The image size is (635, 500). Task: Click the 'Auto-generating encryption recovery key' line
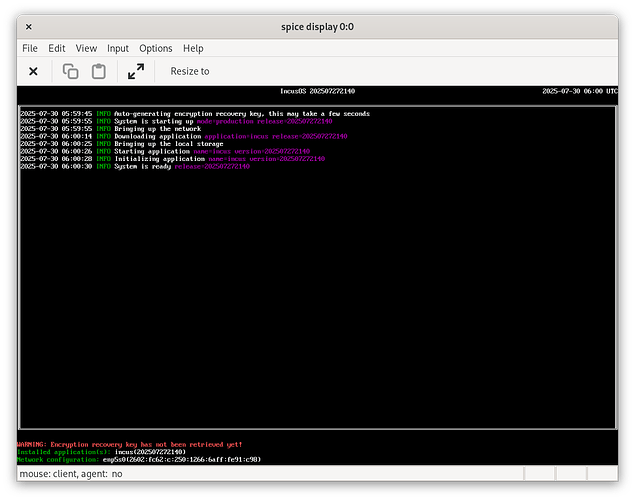(x=195, y=114)
